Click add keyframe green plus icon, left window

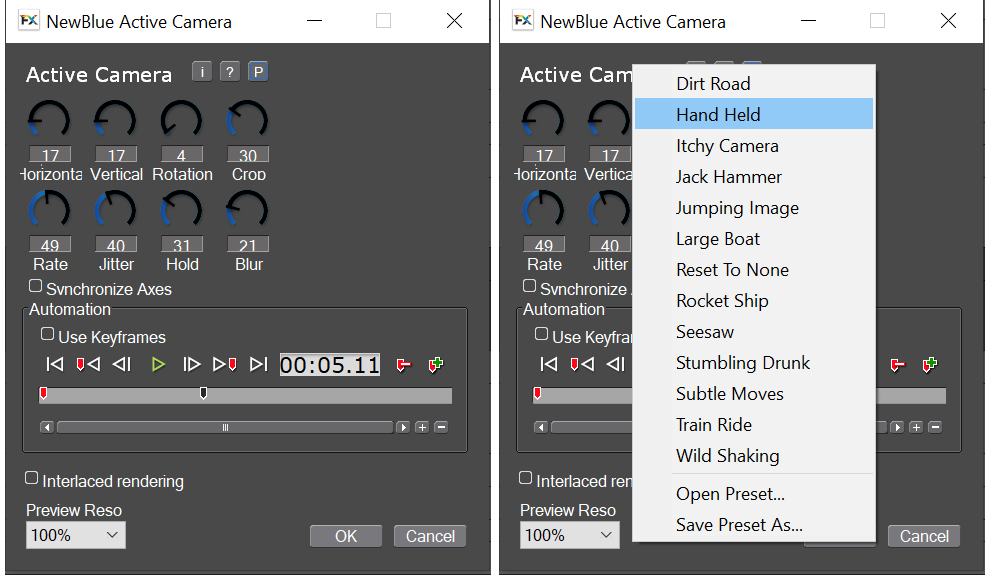click(436, 365)
